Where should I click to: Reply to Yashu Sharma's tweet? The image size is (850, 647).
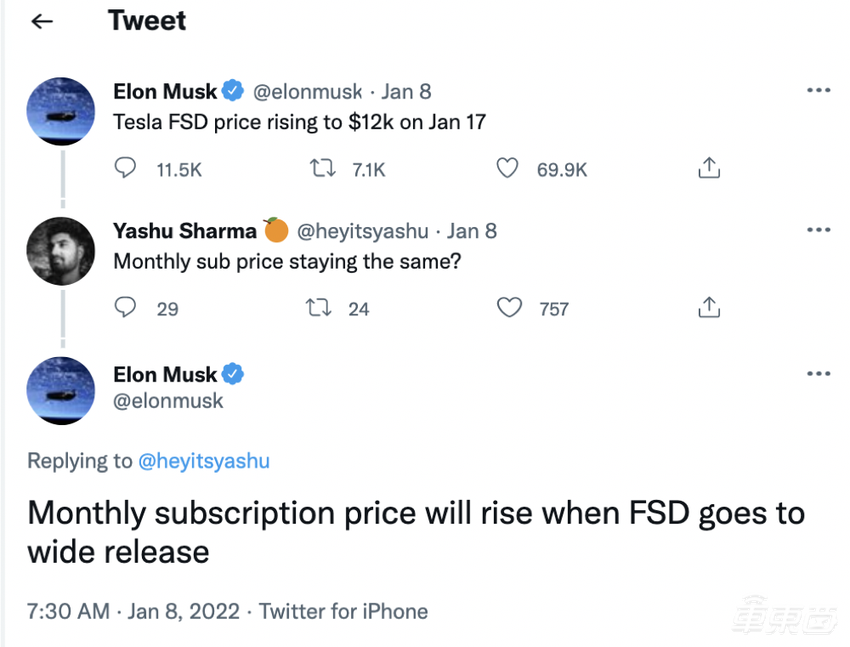[125, 307]
